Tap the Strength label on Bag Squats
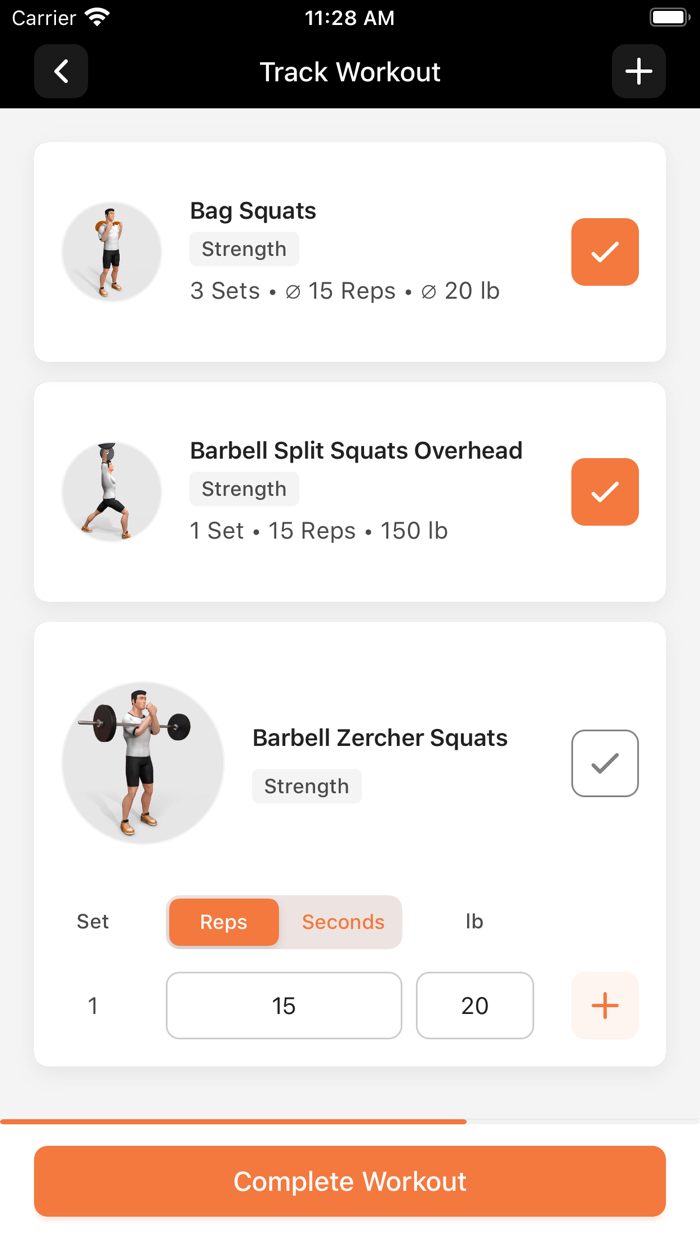This screenshot has height=1244, width=700. tap(243, 248)
